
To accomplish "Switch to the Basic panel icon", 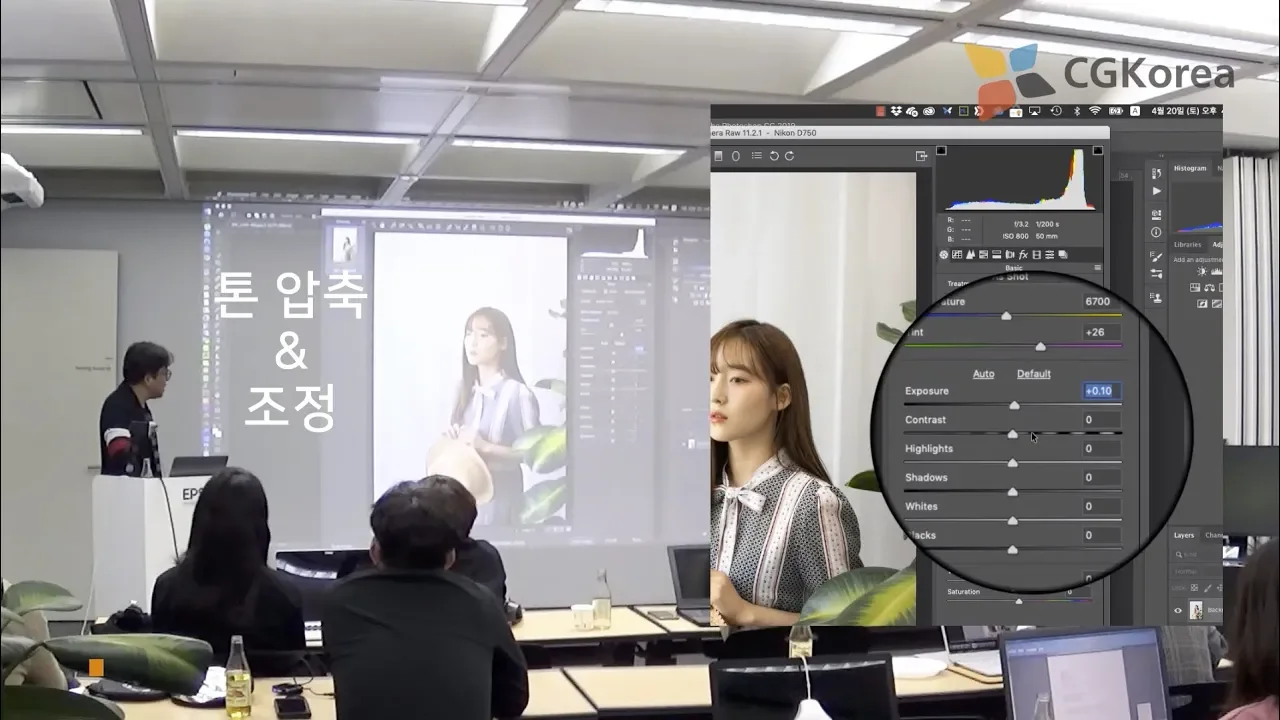I will (x=944, y=255).
